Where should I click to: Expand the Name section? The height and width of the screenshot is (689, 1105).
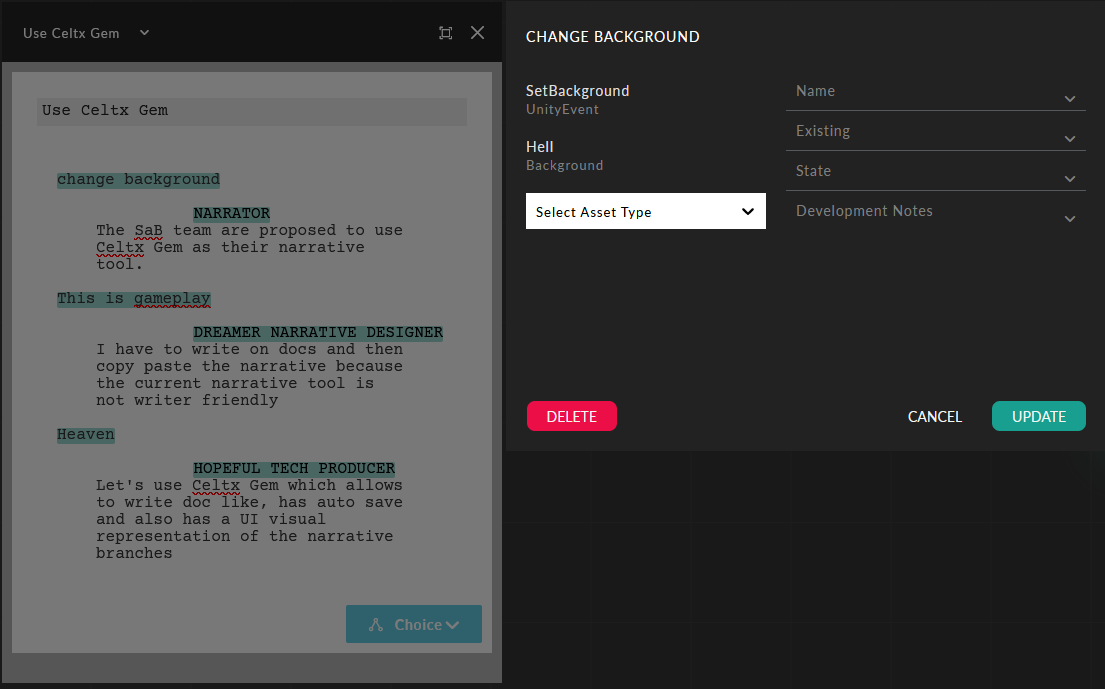(935, 92)
